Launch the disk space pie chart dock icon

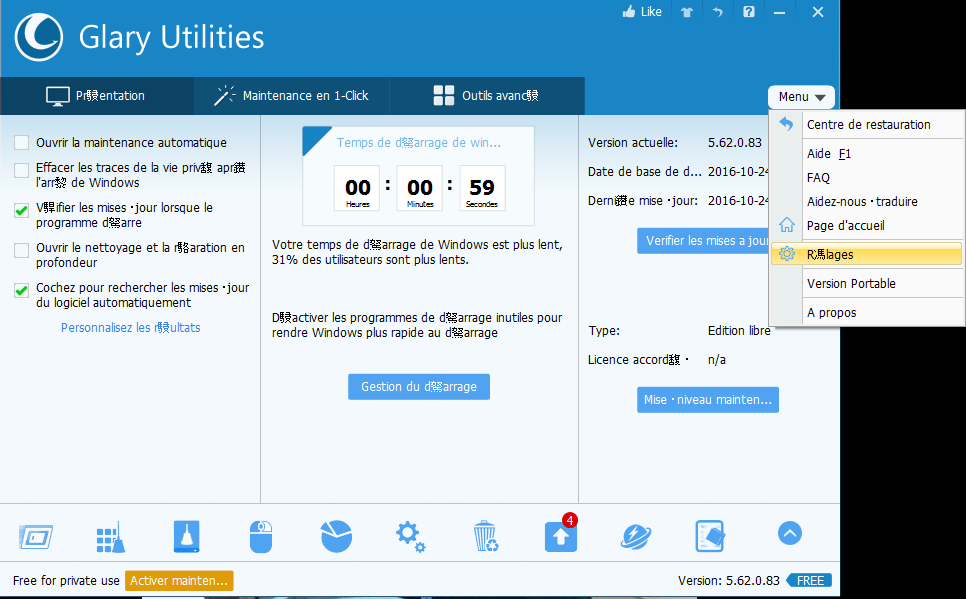[x=336, y=536]
